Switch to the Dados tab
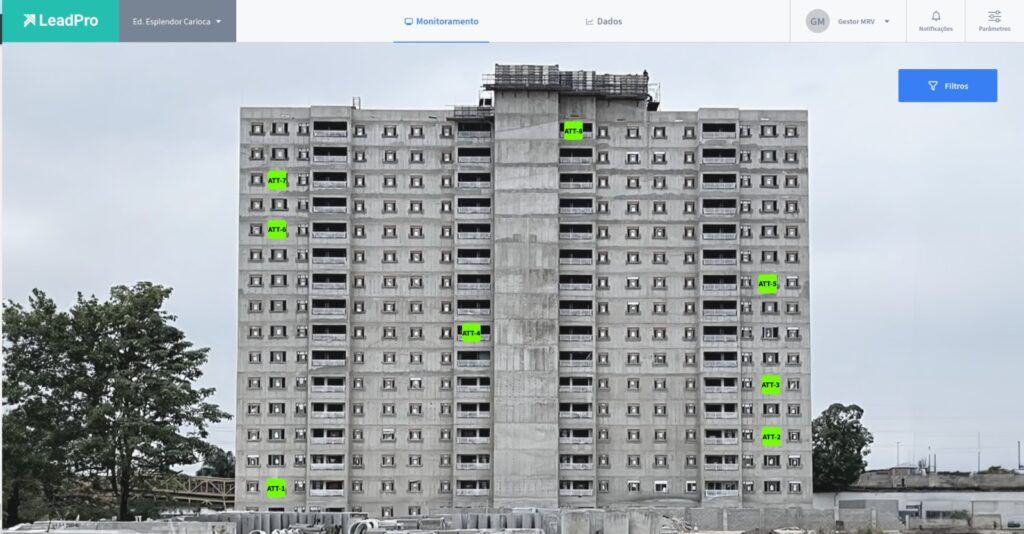This screenshot has height=534, width=1024. [x=604, y=21]
